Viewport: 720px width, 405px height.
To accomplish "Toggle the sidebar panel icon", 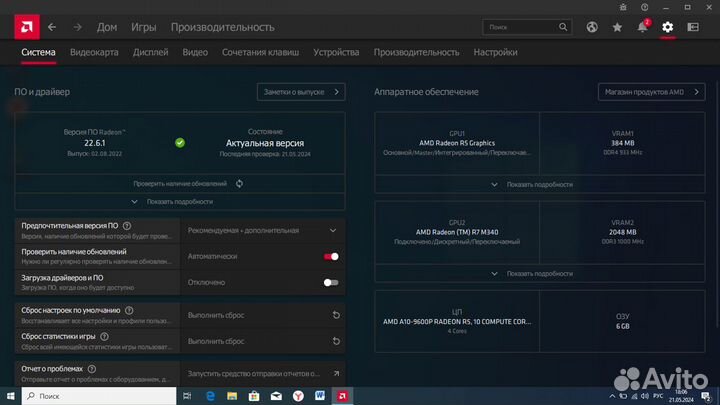I will tap(693, 27).
